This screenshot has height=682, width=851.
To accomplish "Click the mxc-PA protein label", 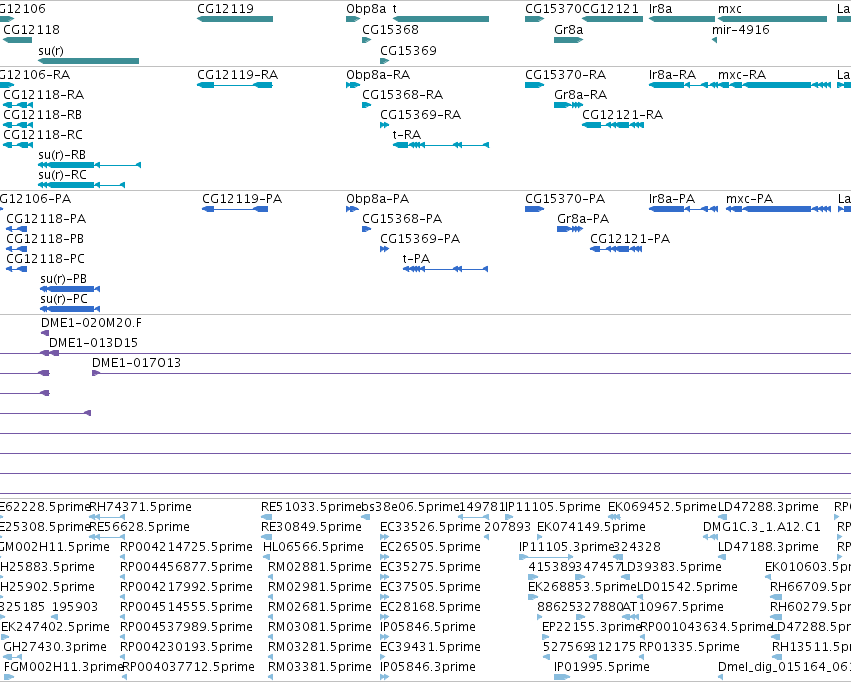I will coord(750,199).
